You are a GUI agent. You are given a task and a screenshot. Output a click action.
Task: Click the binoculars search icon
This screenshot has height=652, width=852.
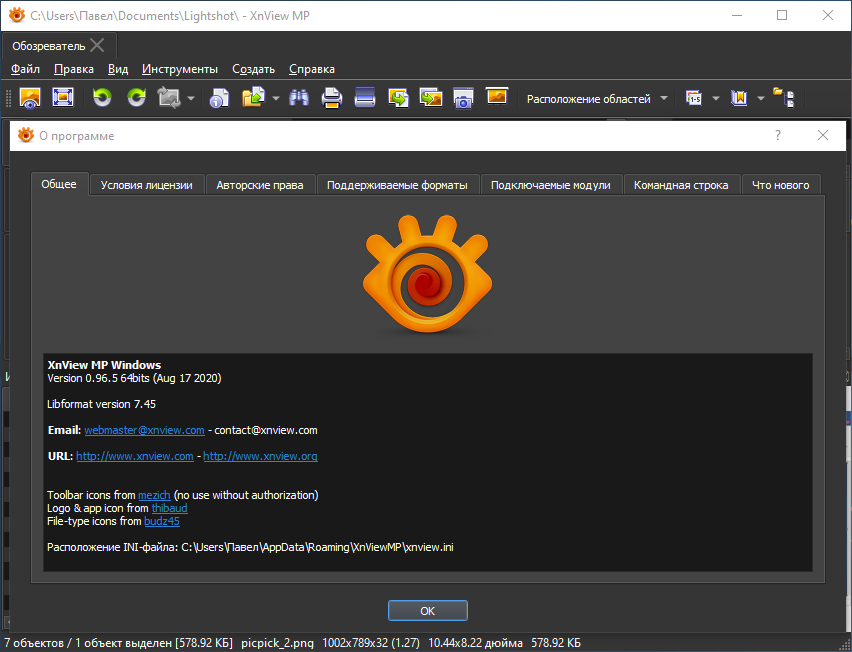pyautogui.click(x=299, y=98)
